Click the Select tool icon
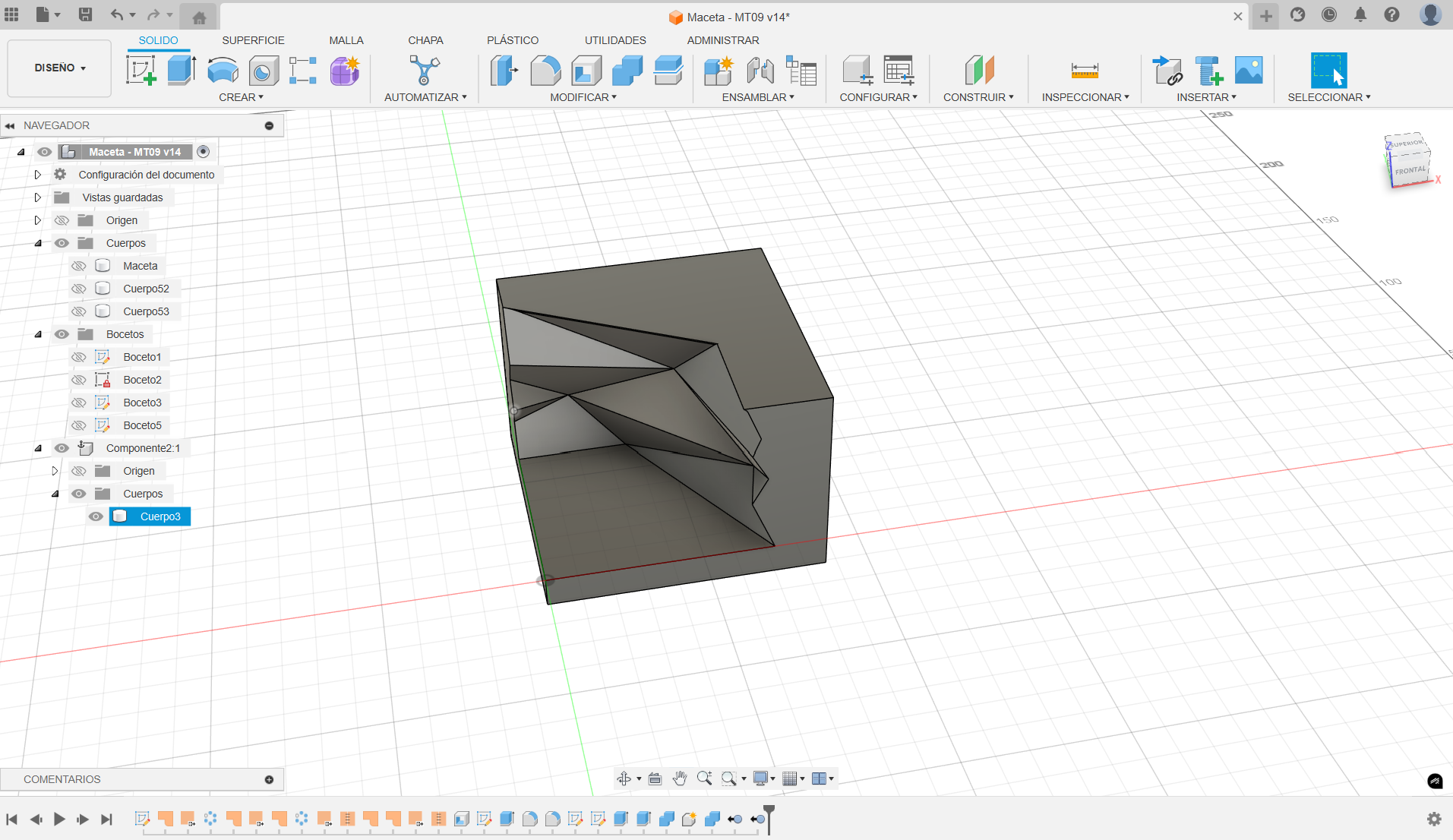The image size is (1453, 840). (1328, 70)
